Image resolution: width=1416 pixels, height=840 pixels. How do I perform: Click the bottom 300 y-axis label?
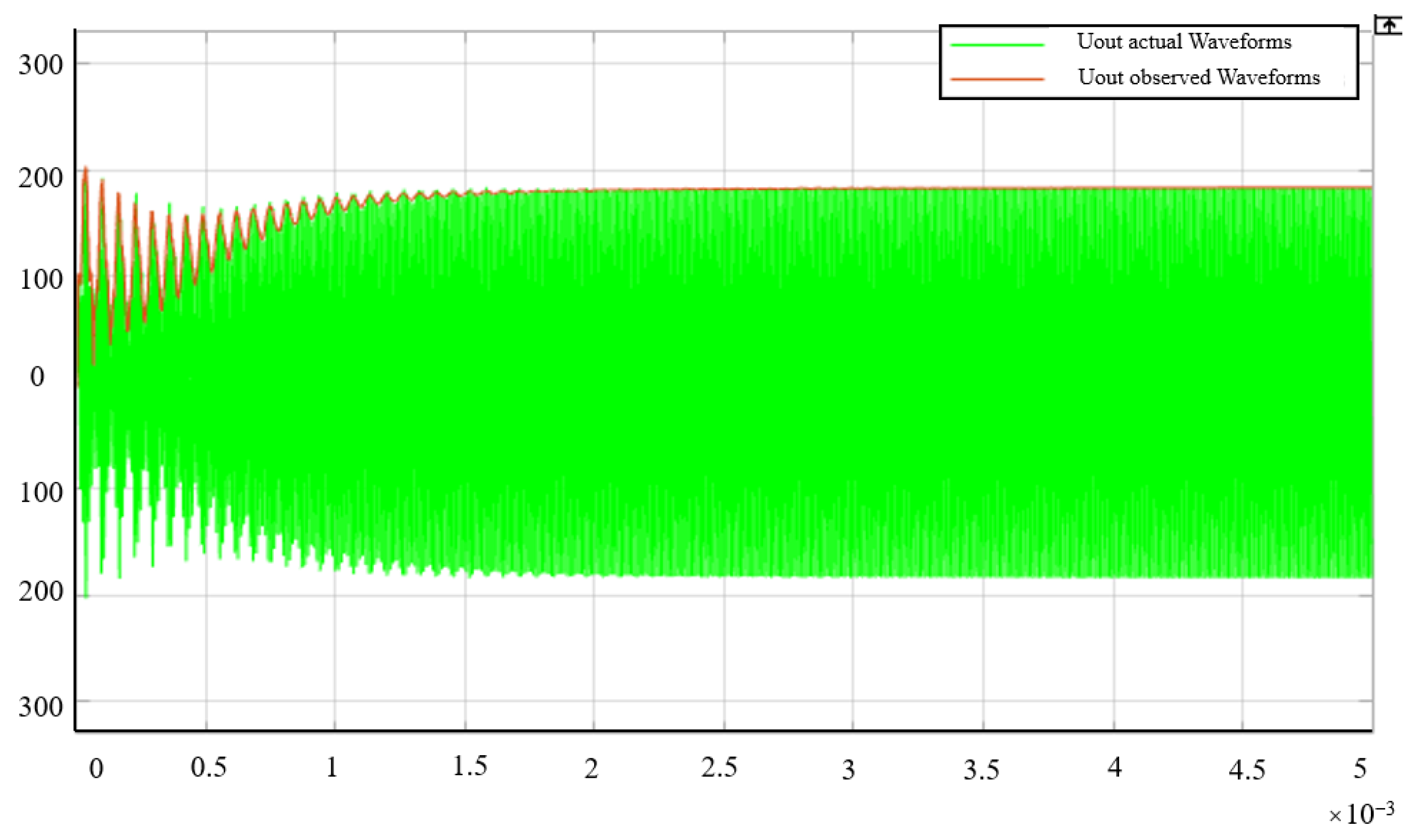41,707
